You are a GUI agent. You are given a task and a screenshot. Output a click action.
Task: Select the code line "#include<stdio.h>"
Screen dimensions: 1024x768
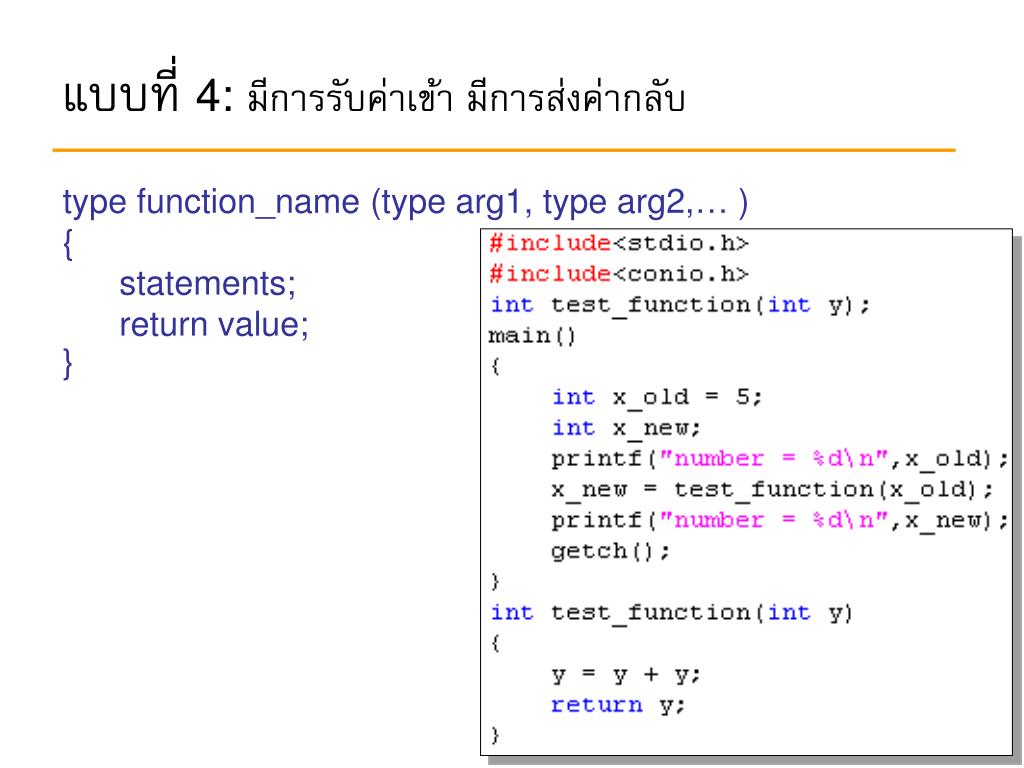[618, 244]
